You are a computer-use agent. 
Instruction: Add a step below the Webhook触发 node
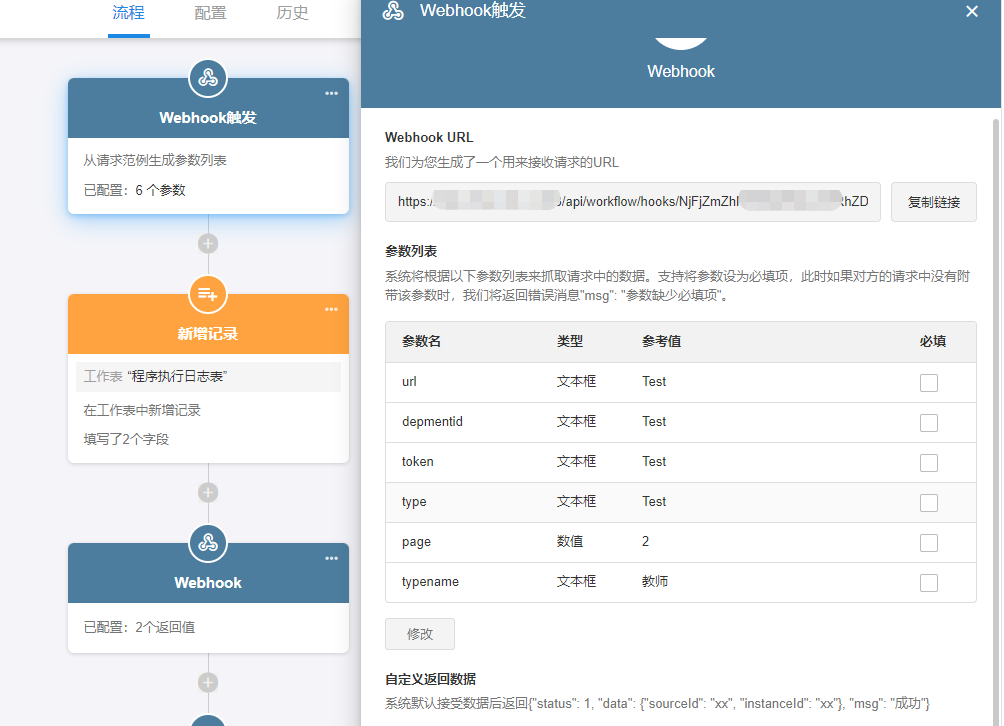208,243
